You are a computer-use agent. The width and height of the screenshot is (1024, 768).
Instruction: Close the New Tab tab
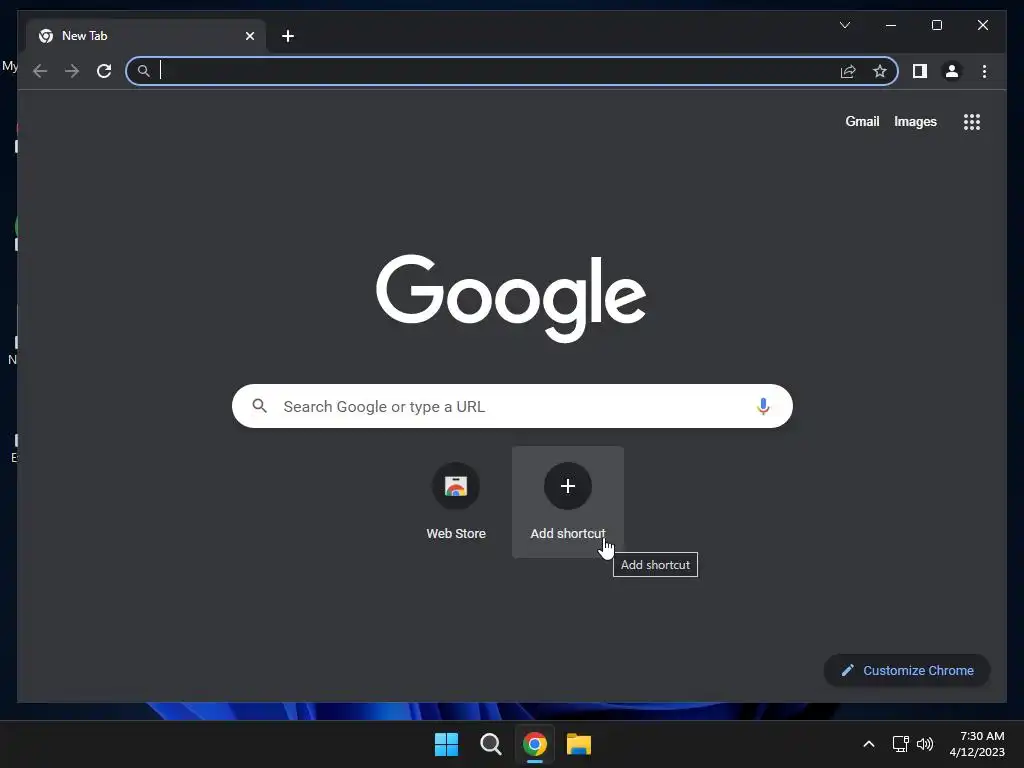pyautogui.click(x=249, y=36)
